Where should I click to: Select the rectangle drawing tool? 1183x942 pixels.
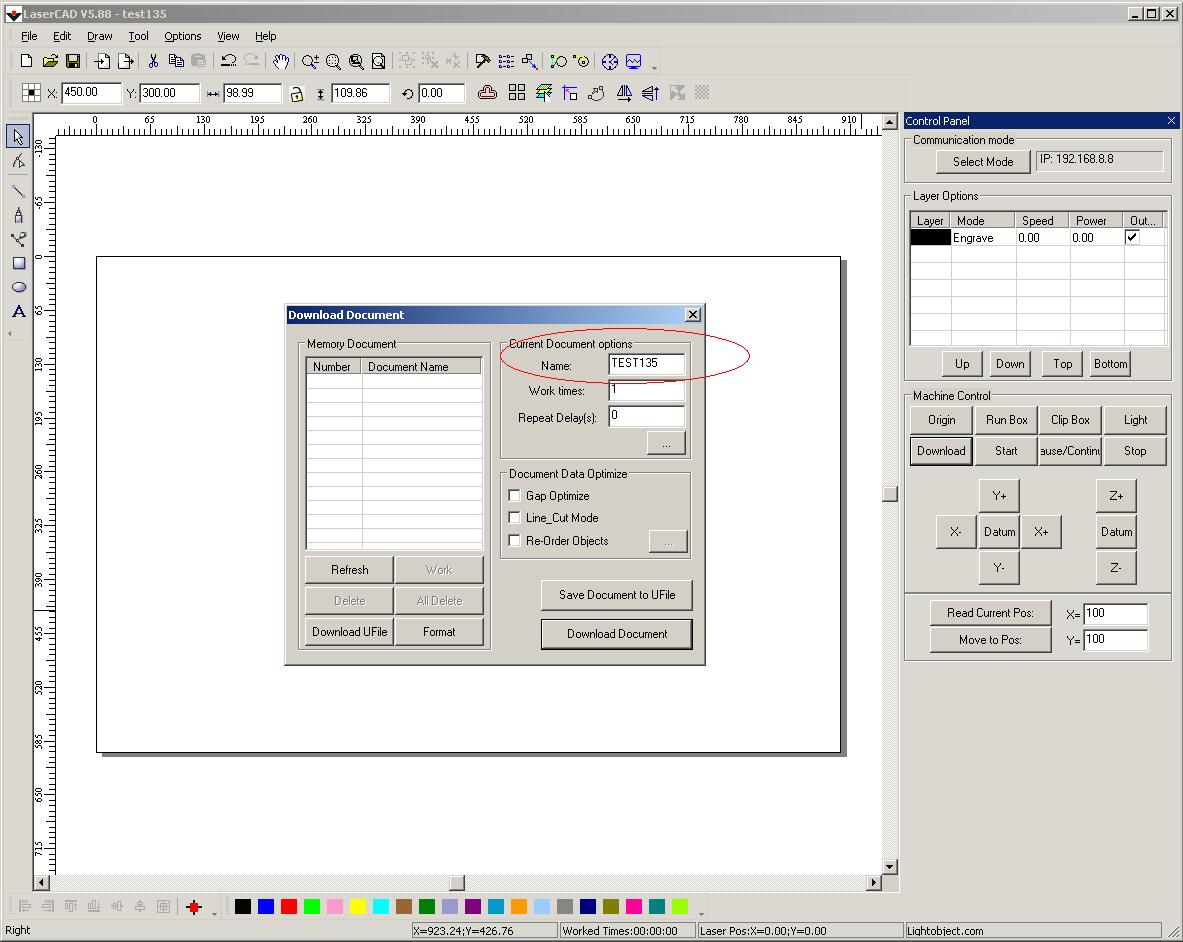coord(18,263)
